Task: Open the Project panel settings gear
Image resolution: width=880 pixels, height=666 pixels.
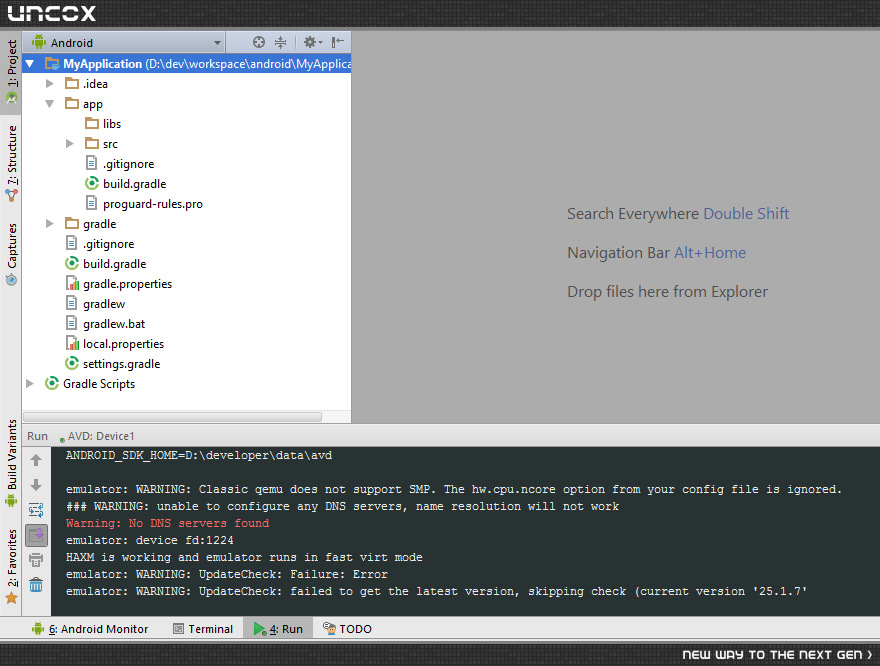Action: 313,42
